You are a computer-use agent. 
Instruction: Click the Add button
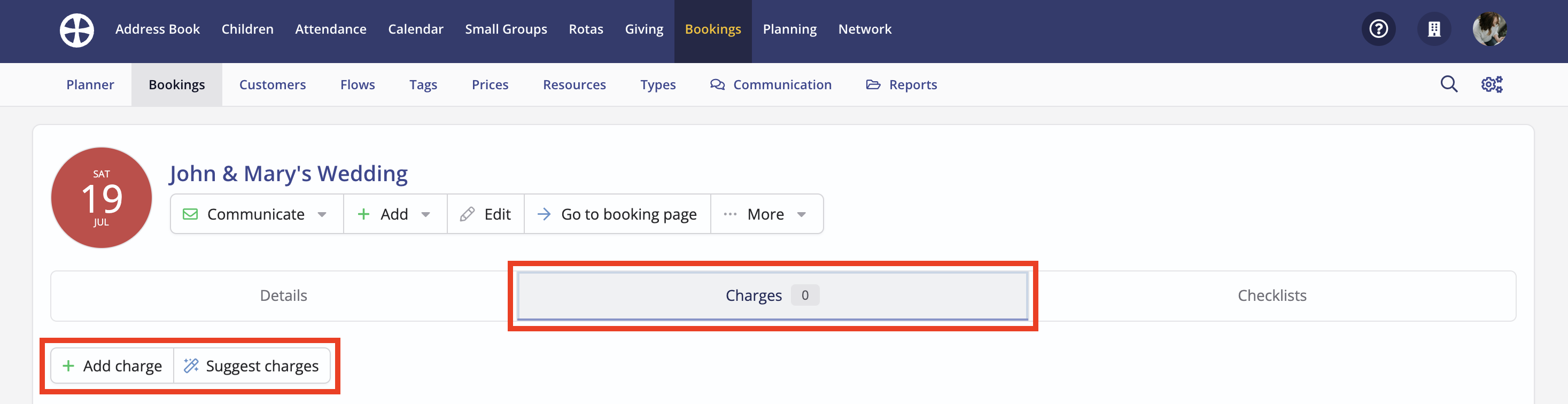pos(395,214)
